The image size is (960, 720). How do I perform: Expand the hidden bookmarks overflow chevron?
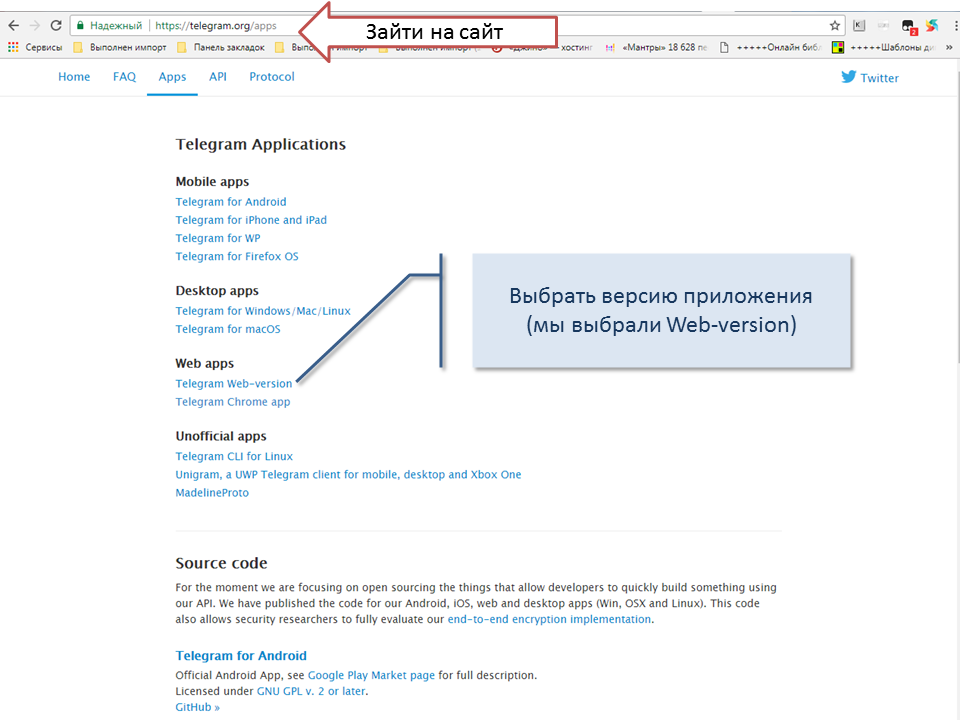(x=948, y=47)
